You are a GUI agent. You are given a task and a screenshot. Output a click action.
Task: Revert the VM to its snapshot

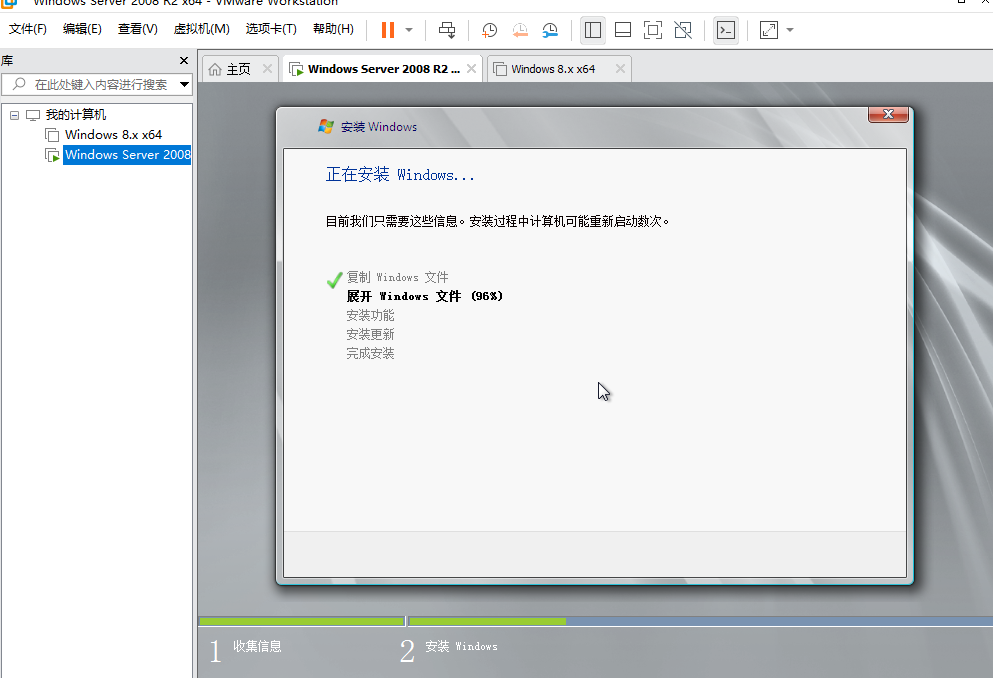point(519,30)
